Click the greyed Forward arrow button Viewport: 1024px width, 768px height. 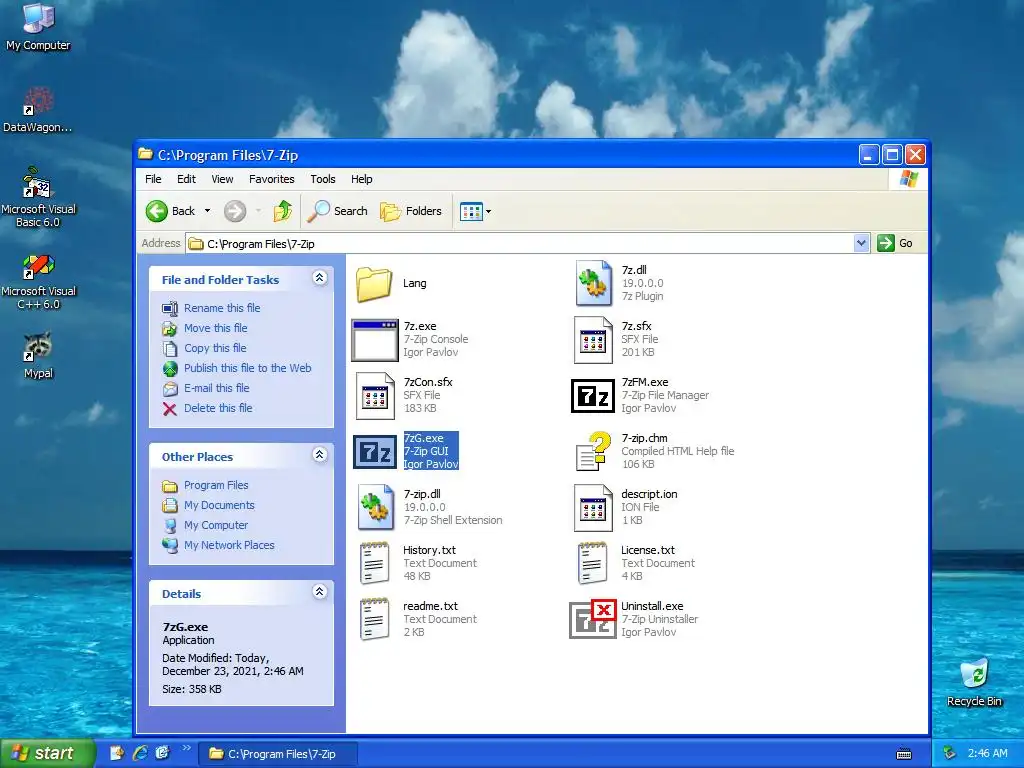[x=235, y=211]
